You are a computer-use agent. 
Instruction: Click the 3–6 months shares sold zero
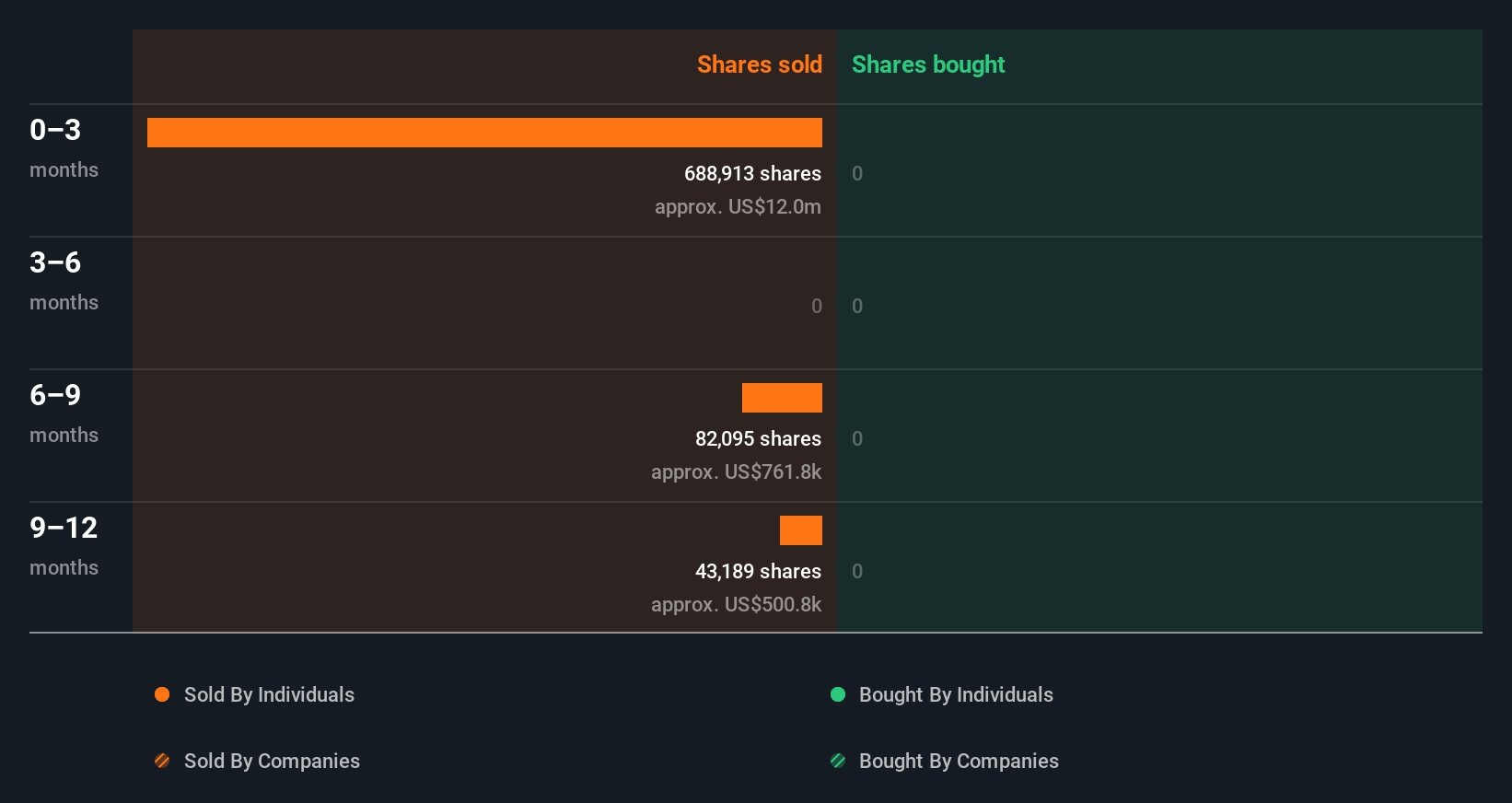[817, 306]
